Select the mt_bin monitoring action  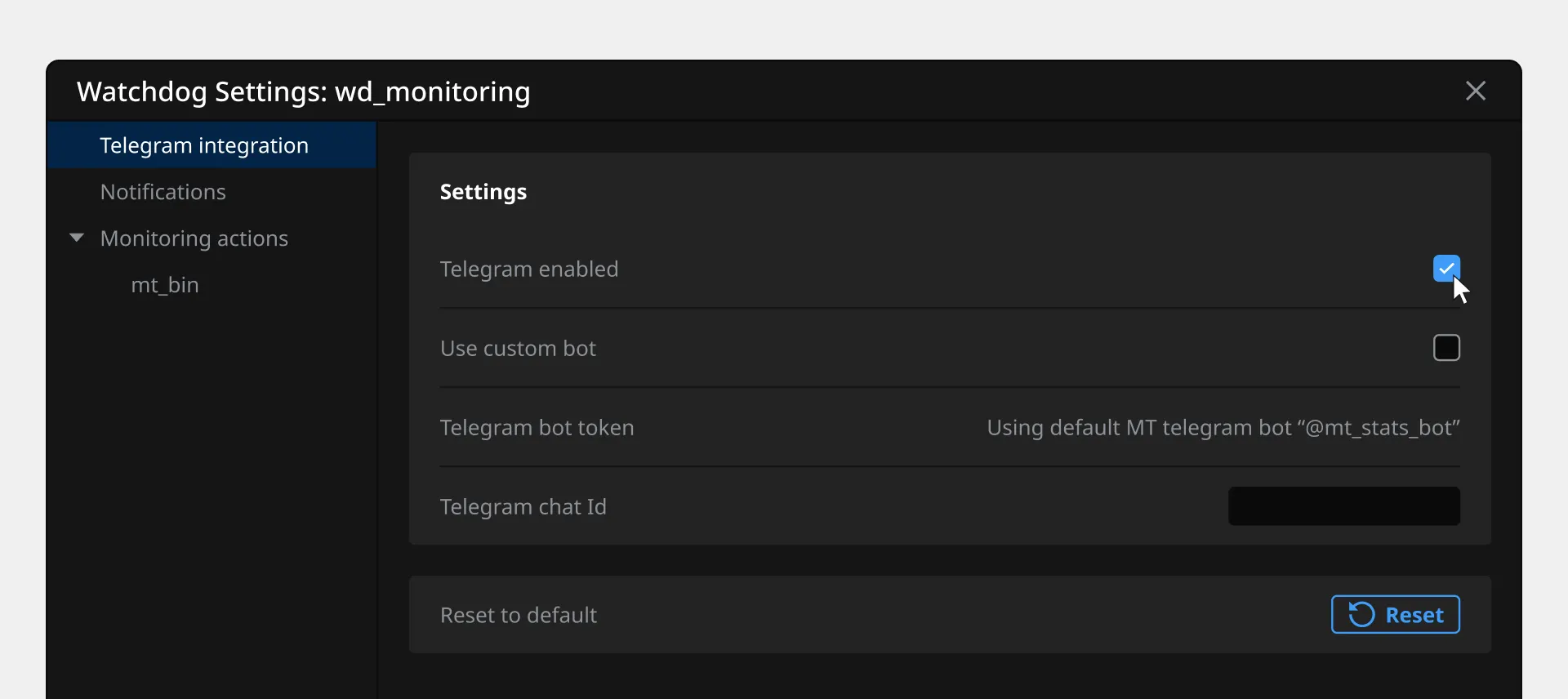pos(165,285)
